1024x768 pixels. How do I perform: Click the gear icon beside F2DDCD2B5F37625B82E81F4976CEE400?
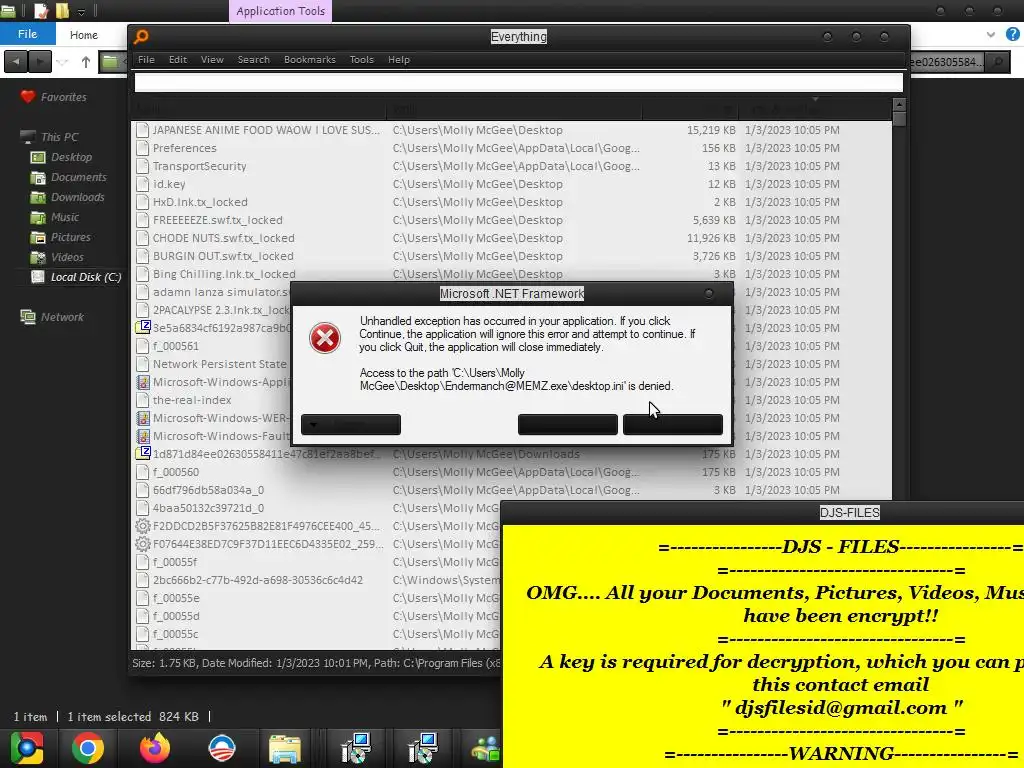click(142, 526)
